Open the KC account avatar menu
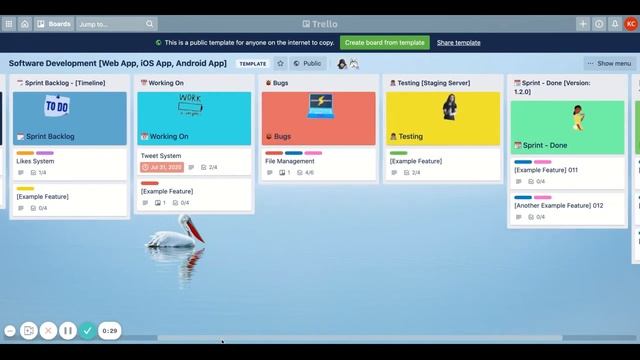The height and width of the screenshot is (360, 640). [x=631, y=24]
